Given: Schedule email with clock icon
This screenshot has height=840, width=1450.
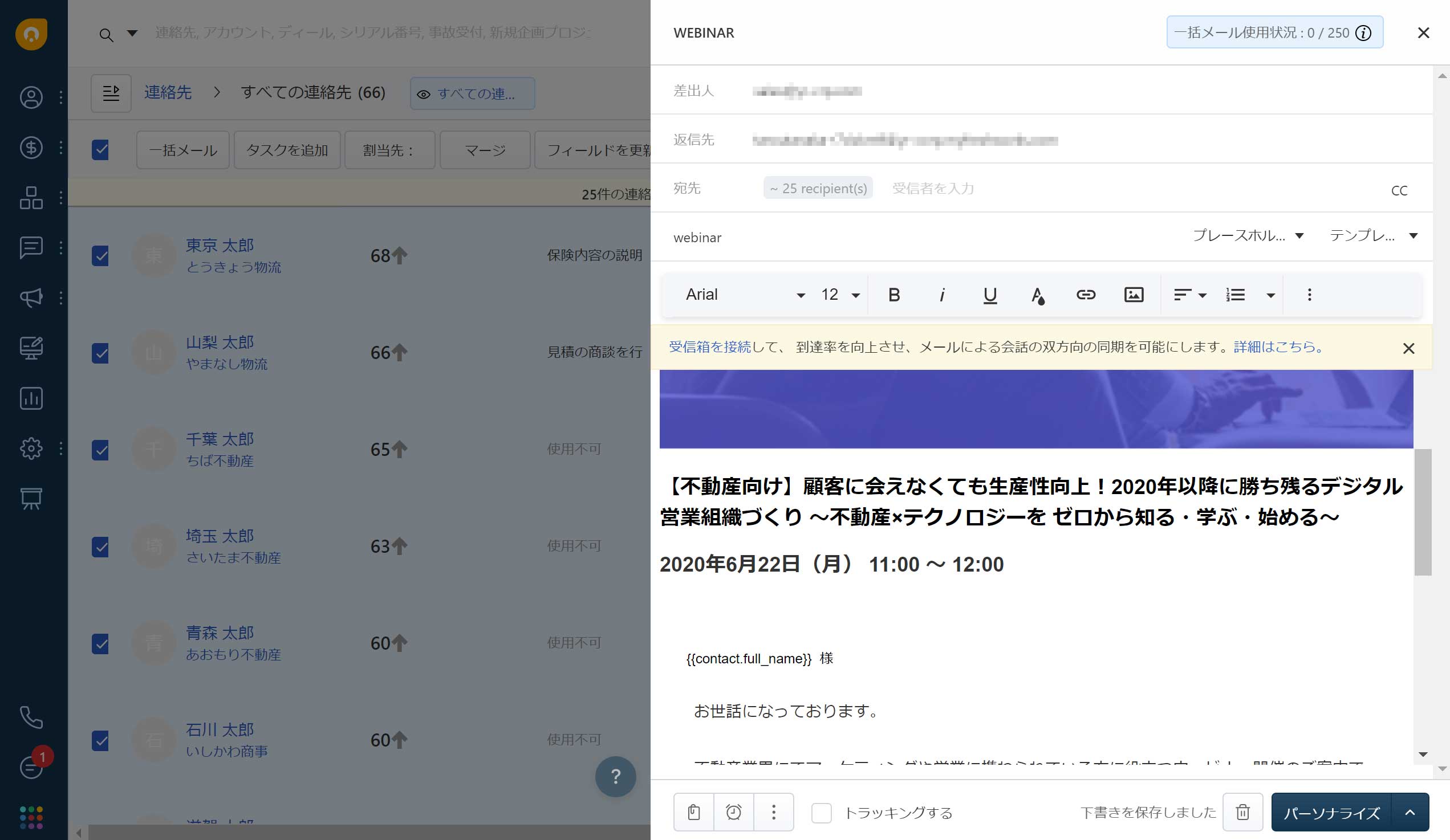Looking at the screenshot, I should (734, 812).
